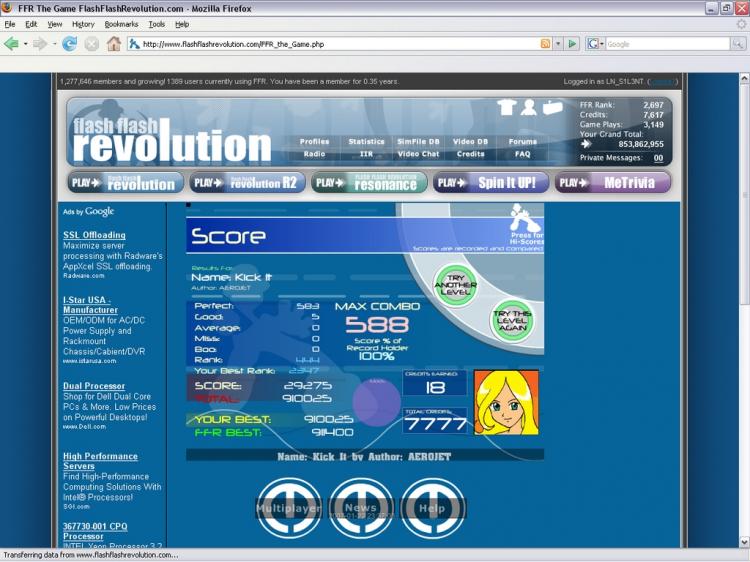Open the View menu
Viewport: 750px width, 562px height.
tap(55, 24)
